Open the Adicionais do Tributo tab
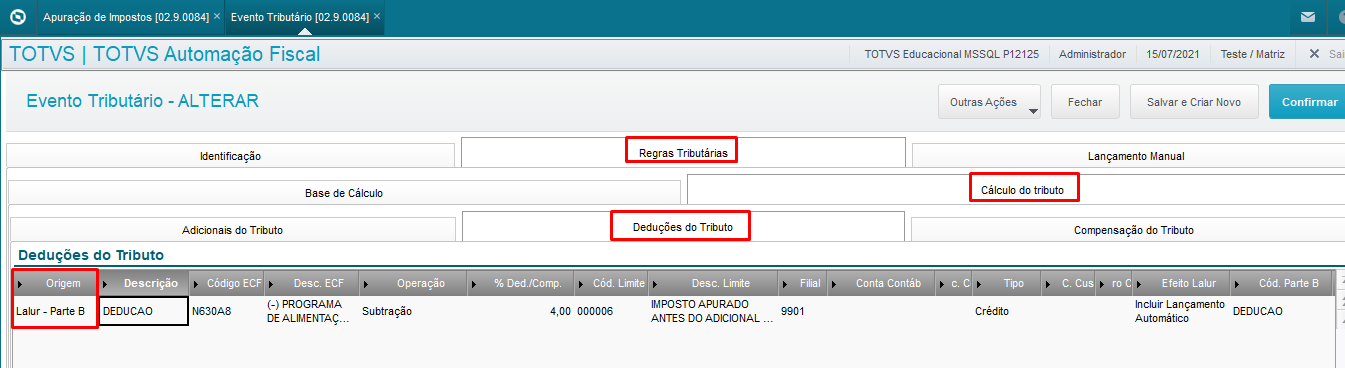The width and height of the screenshot is (1345, 368). [233, 230]
